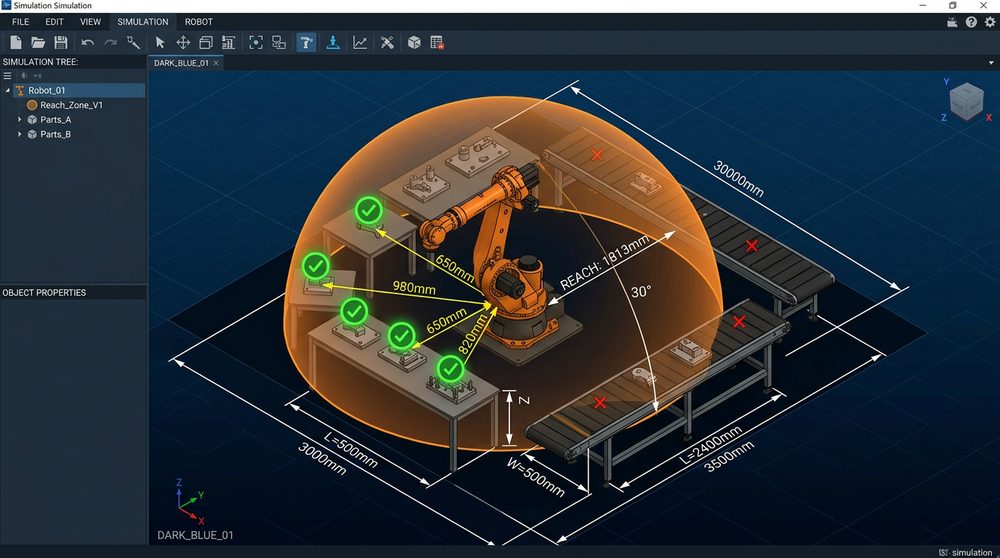Click the undo arrow in toolbar
The image size is (1000, 558).
87,42
